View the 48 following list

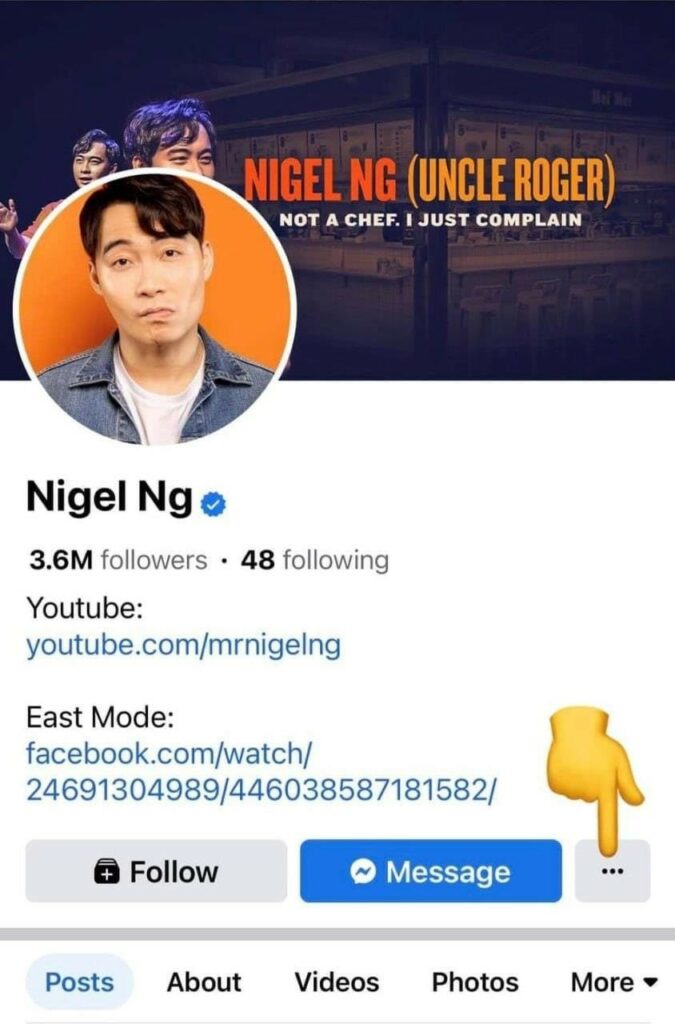pyautogui.click(x=315, y=560)
